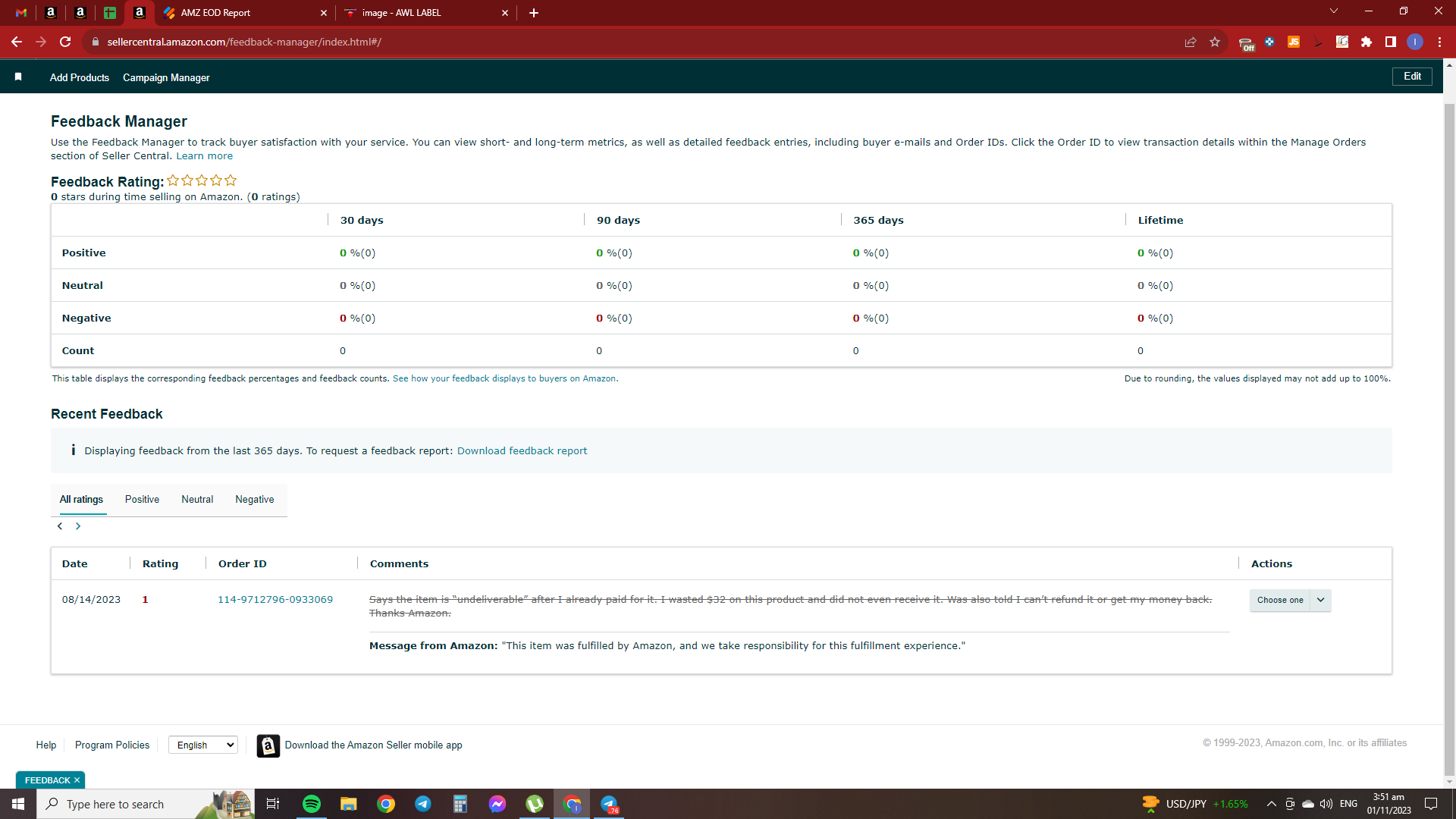Screen dimensions: 1456x819
Task: Go back to the previous page
Action: point(17,42)
